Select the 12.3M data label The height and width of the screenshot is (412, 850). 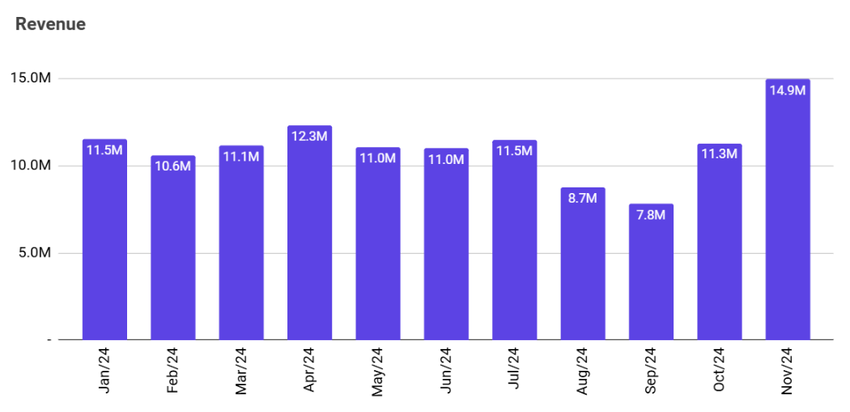coord(309,136)
